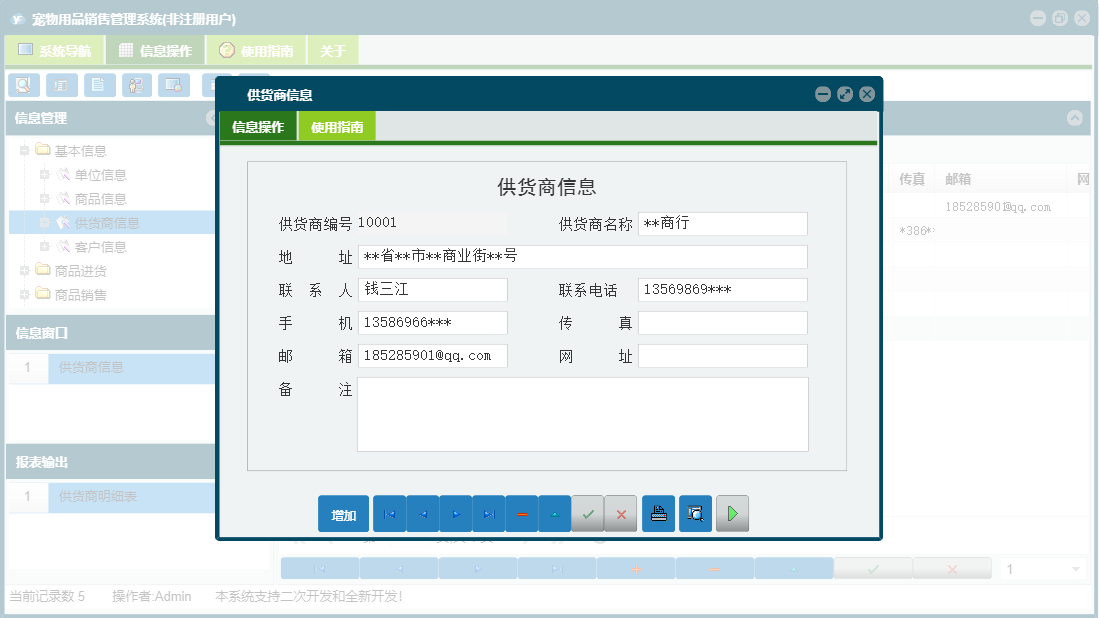Maximize the 供货商信息 dialog
This screenshot has height=618, width=1099.
(845, 94)
